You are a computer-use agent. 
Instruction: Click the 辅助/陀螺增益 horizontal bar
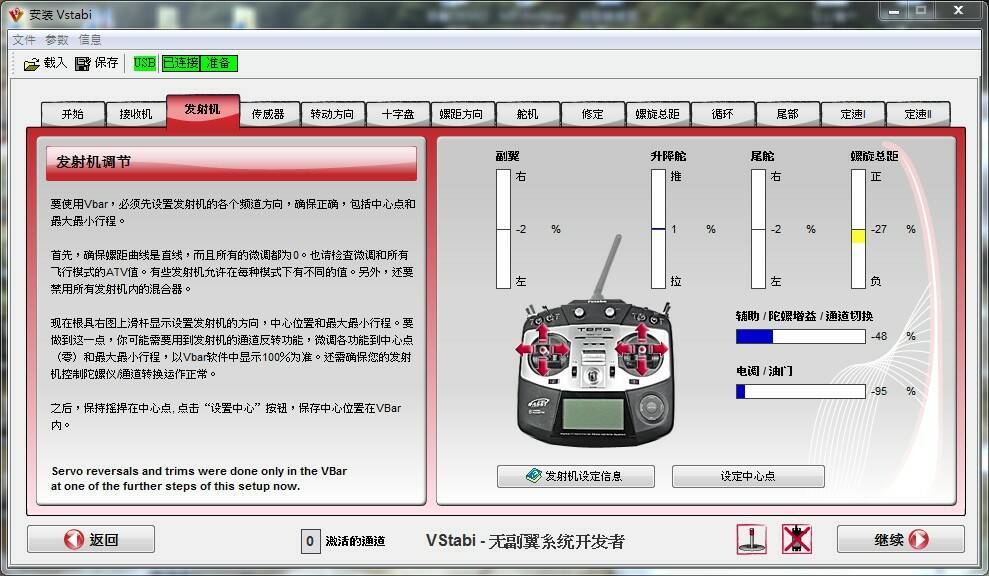click(801, 336)
